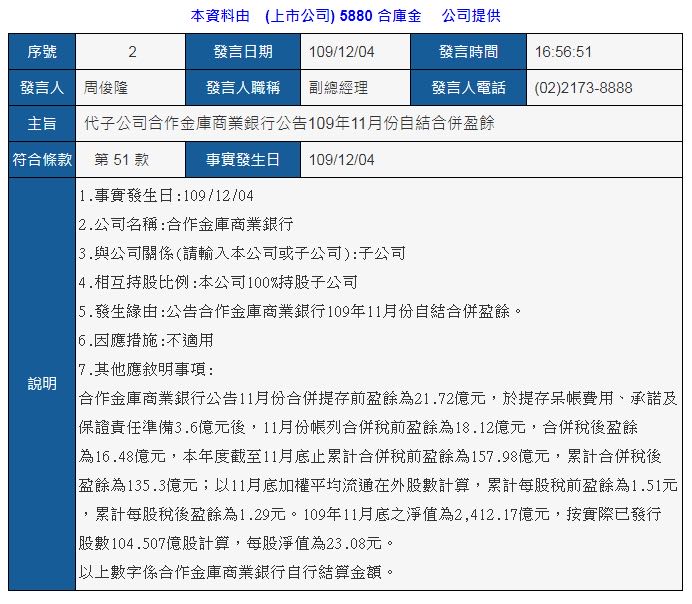
Task: Click the serial number value 2
Action: (x=132, y=52)
